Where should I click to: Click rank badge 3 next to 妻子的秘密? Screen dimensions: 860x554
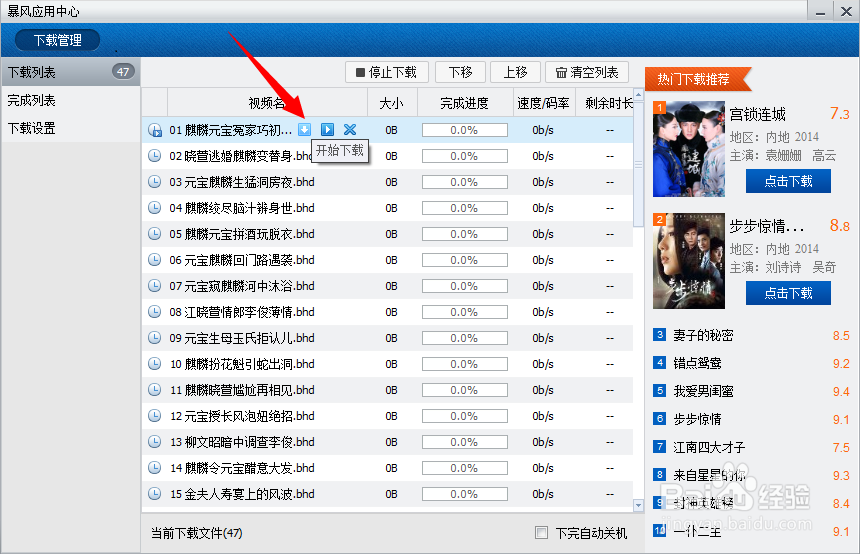(659, 335)
